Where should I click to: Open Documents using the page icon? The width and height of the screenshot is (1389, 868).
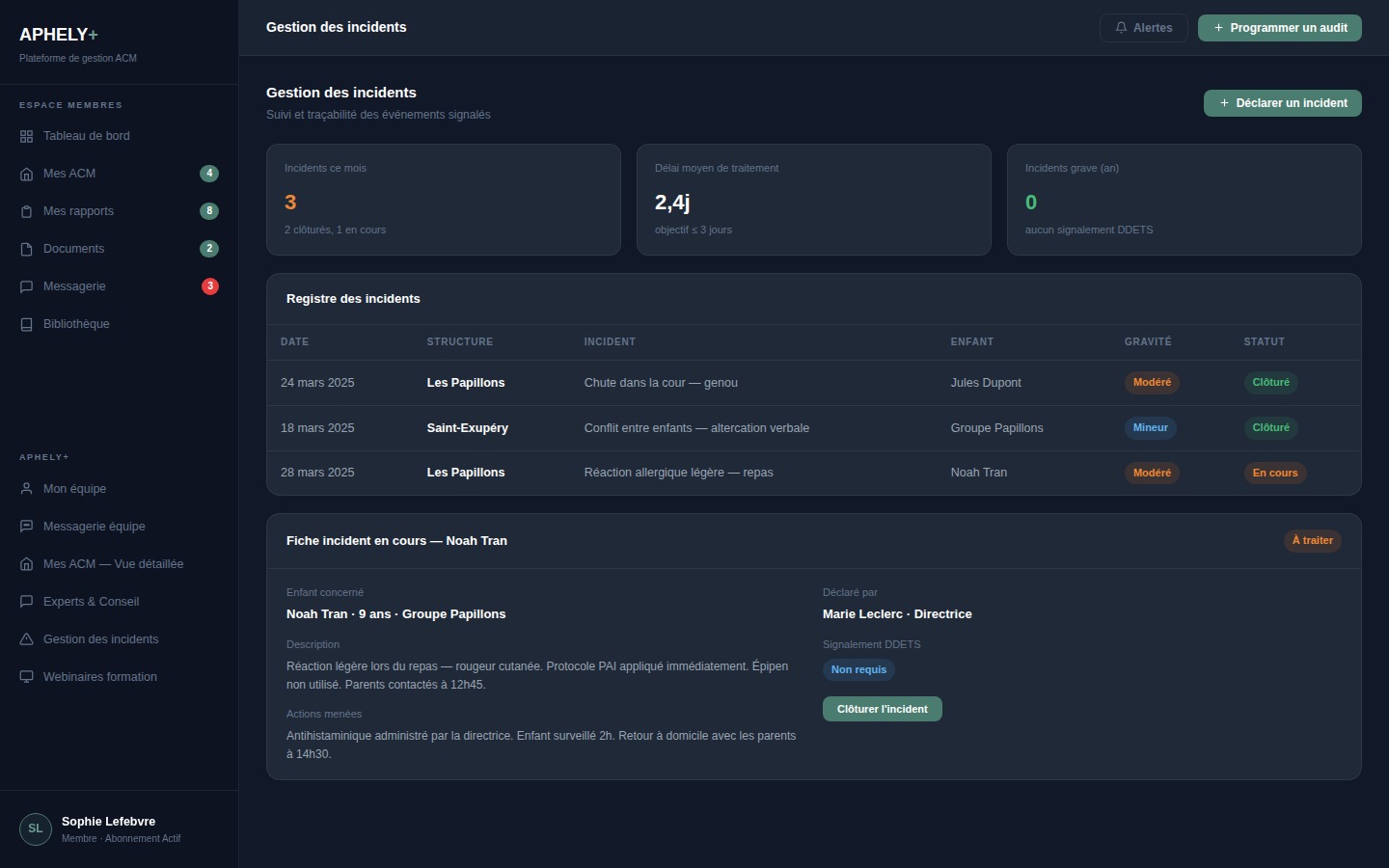[26, 249]
